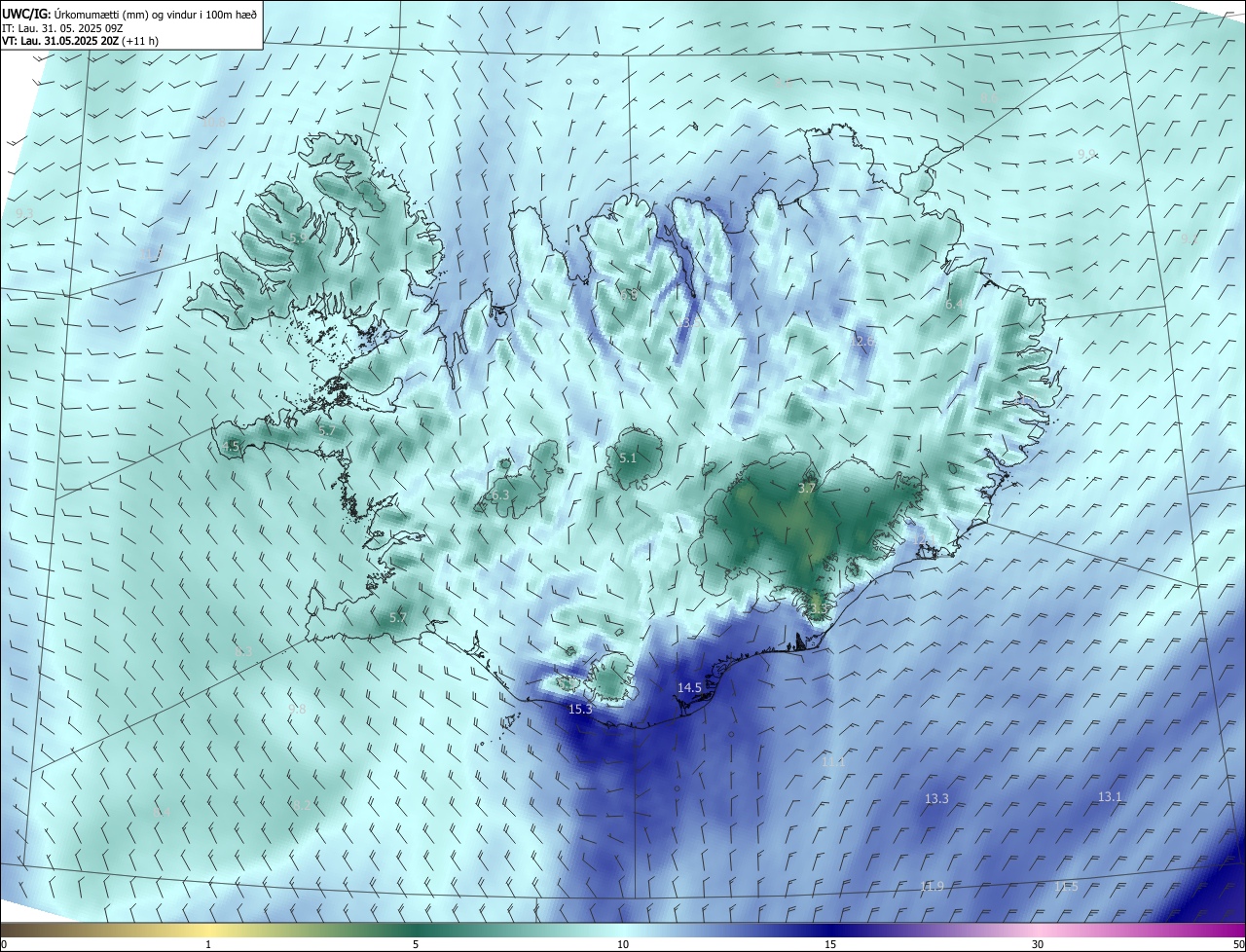Click the 'VT: Lau. 31.05.2025 20Z (+11 h)' line
This screenshot has width=1246, height=952.
click(x=80, y=41)
